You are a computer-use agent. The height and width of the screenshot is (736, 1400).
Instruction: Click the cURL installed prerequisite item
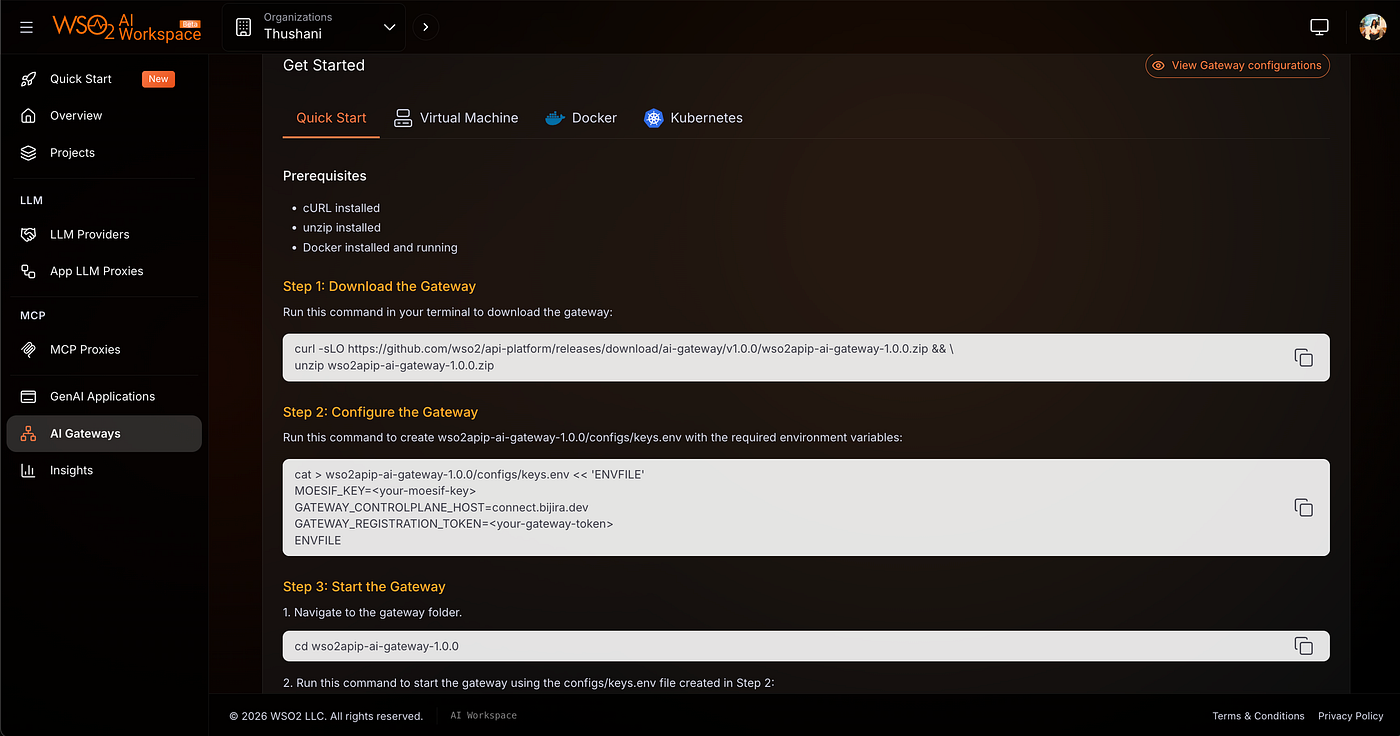point(341,208)
